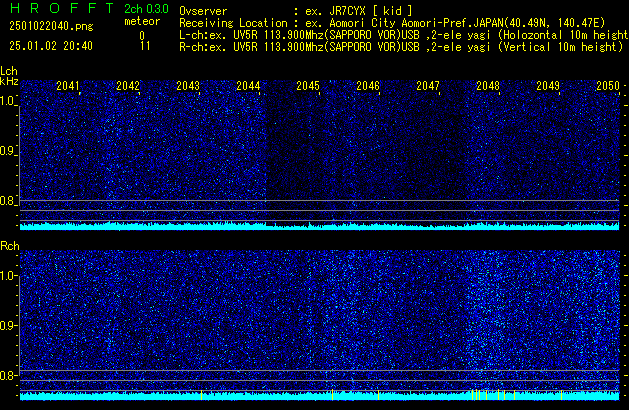Select meteor count value '0'
The height and width of the screenshot is (410, 629).
point(142,36)
